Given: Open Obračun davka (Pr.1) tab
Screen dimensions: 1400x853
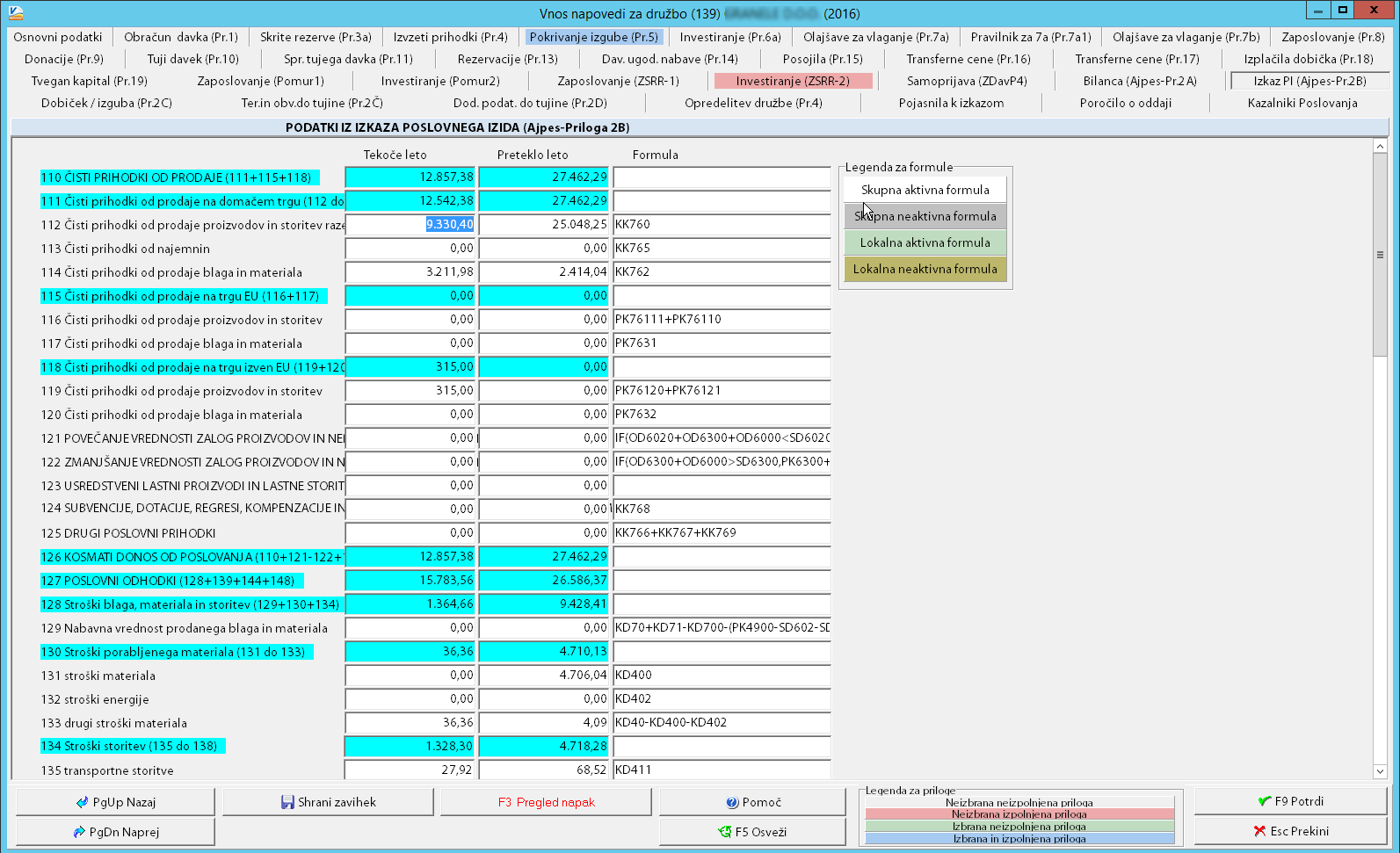Looking at the screenshot, I should click(181, 37).
